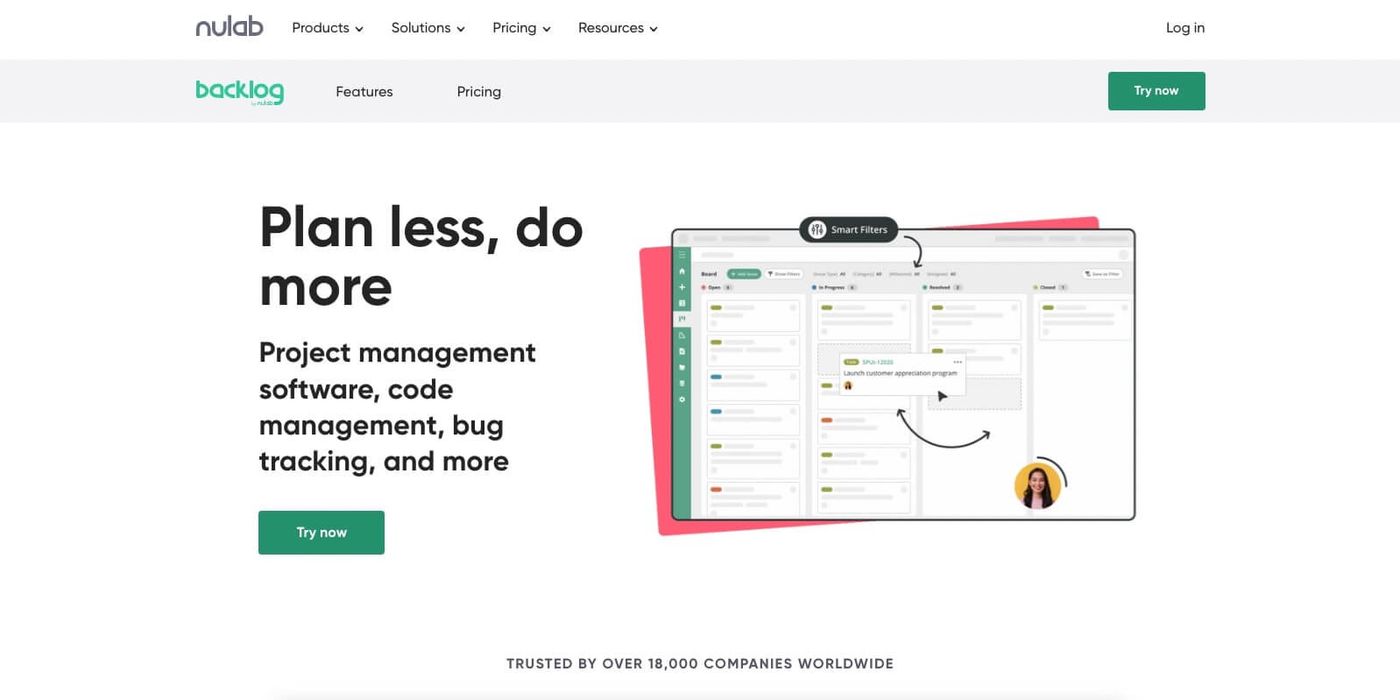
Task: Click the Open column header
Action: tap(717, 287)
